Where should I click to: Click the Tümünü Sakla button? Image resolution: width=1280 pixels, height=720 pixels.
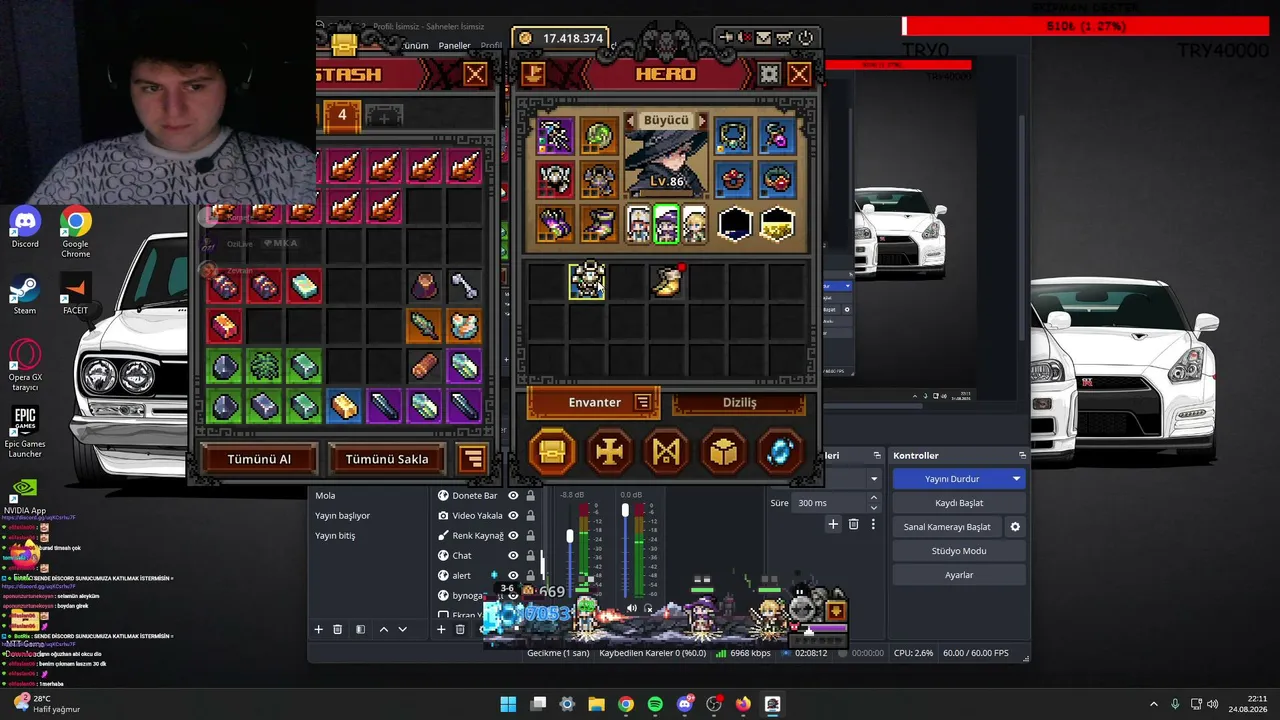tap(387, 459)
